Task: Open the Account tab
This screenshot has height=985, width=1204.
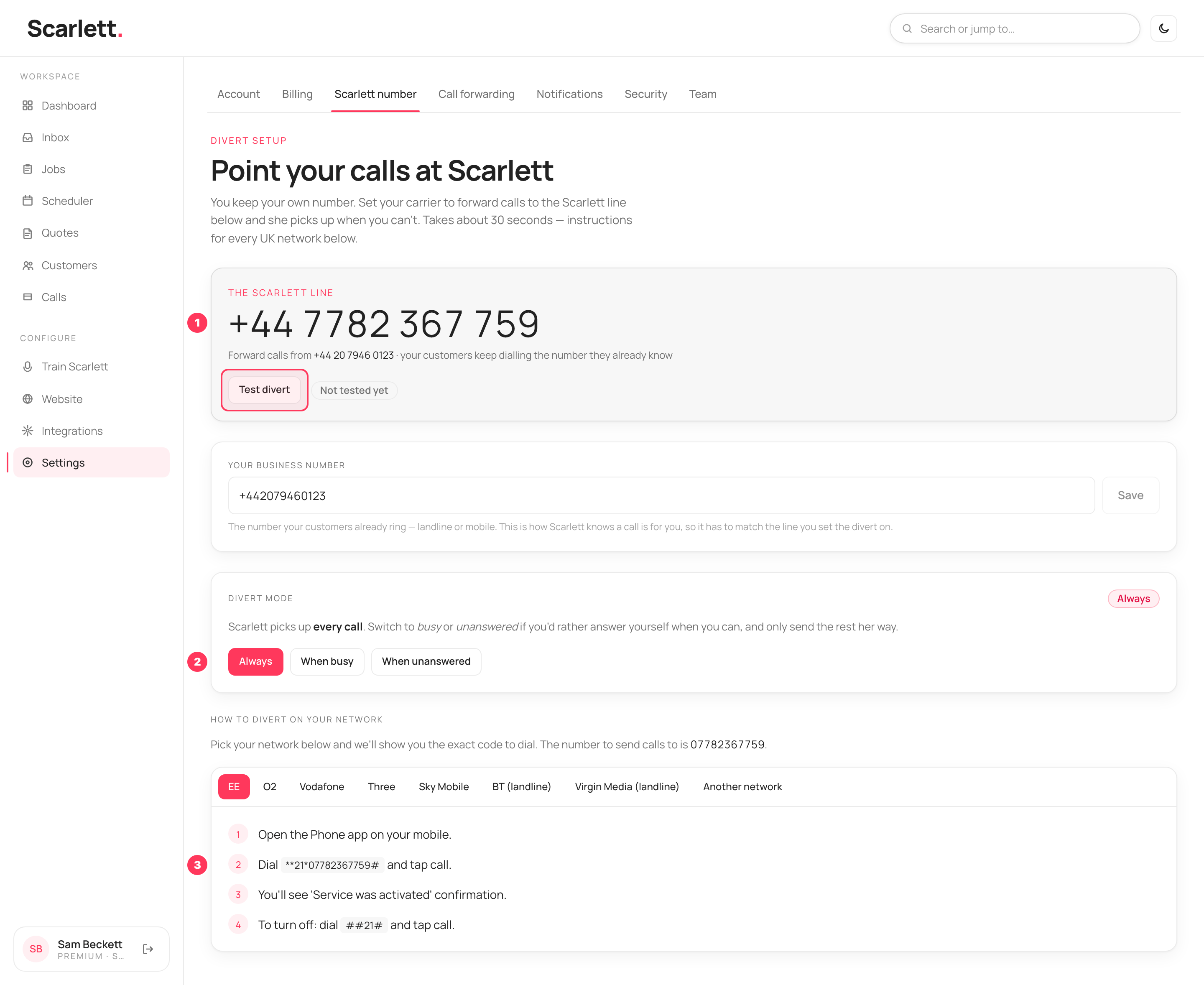Action: (238, 94)
